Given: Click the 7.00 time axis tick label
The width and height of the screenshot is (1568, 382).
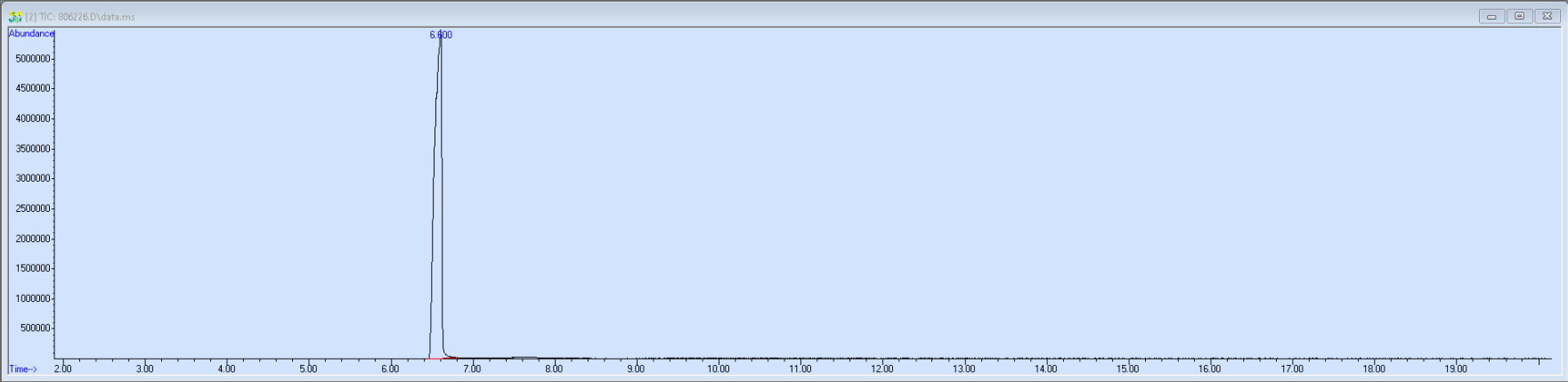Looking at the screenshot, I should pyautogui.click(x=473, y=369).
